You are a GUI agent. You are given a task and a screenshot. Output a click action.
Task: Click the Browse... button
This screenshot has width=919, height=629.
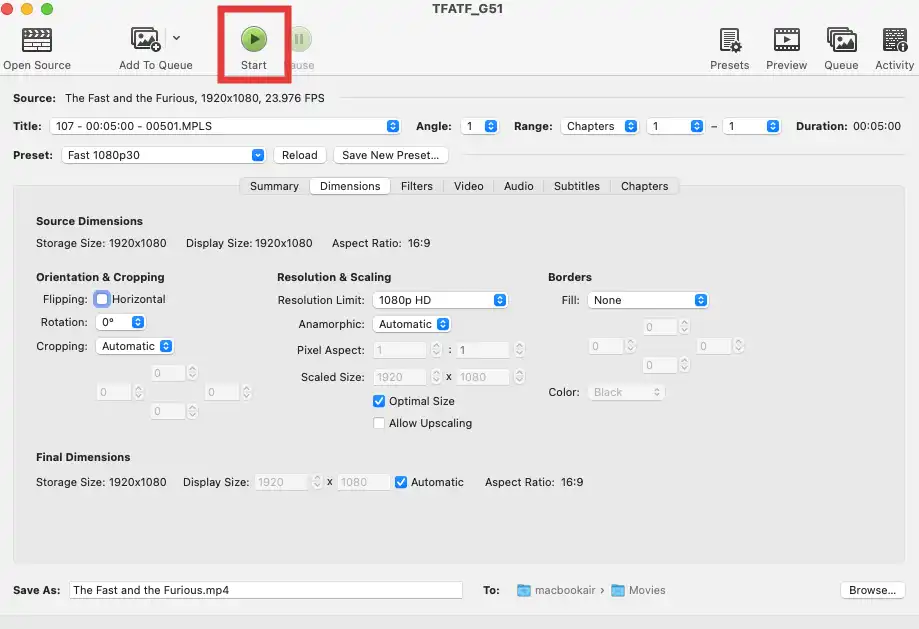coord(872,590)
